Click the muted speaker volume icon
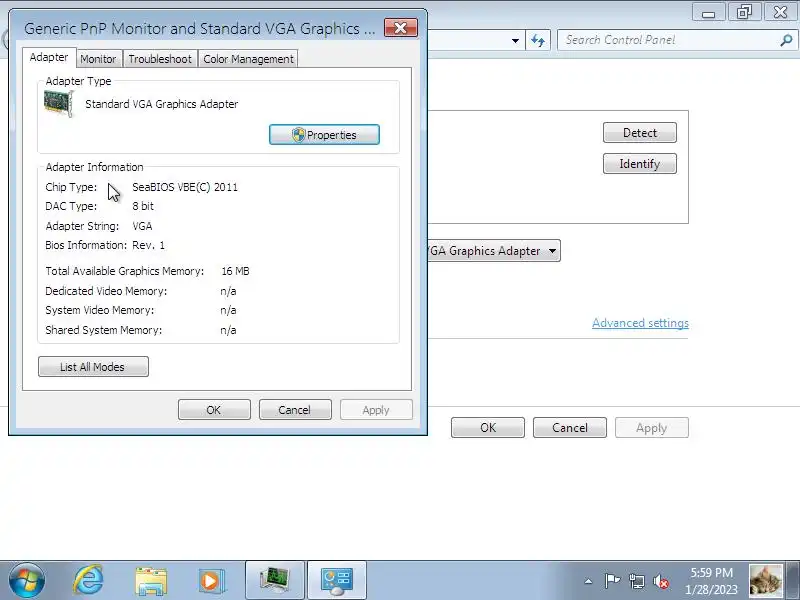Screen dimensions: 800x600 (x=661, y=581)
